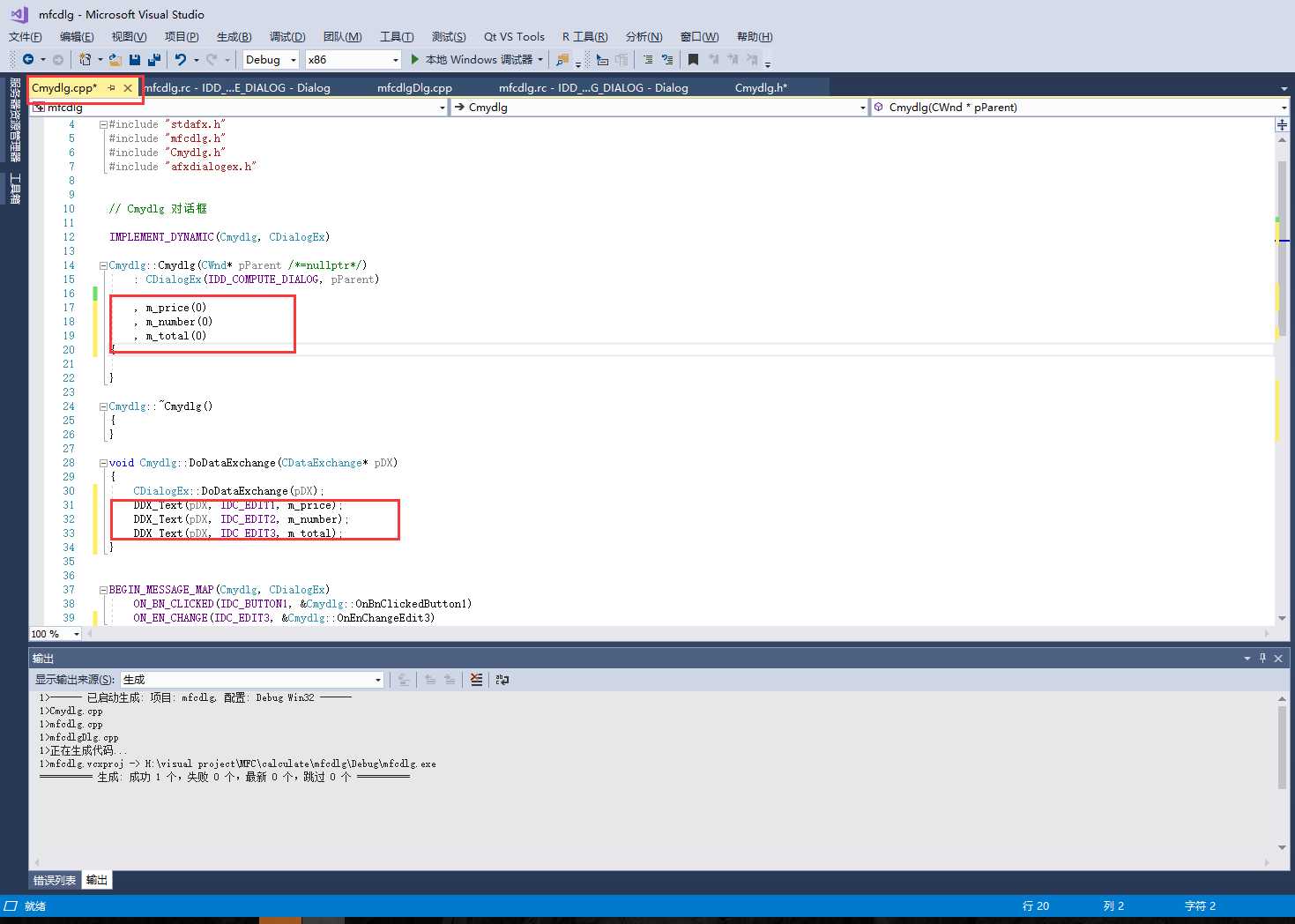
Task: Collapse the destructor ~Cmydlg block
Action: point(103,406)
